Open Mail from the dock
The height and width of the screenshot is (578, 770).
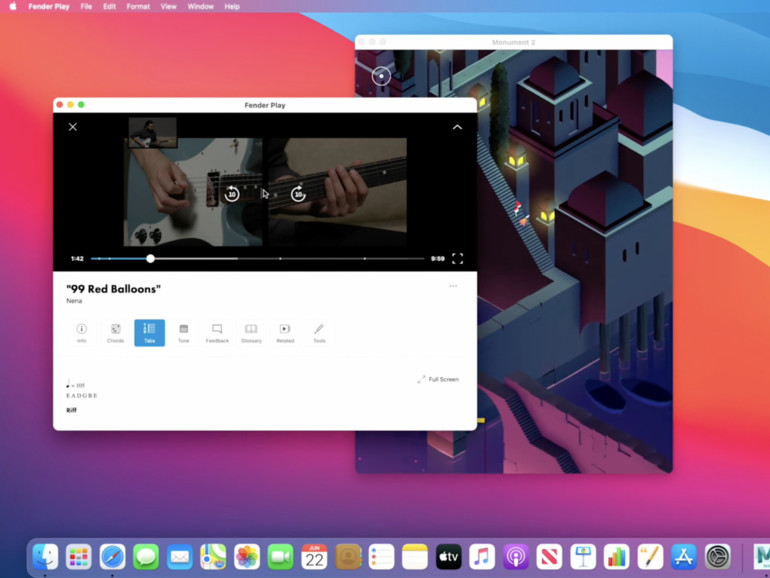click(x=179, y=557)
